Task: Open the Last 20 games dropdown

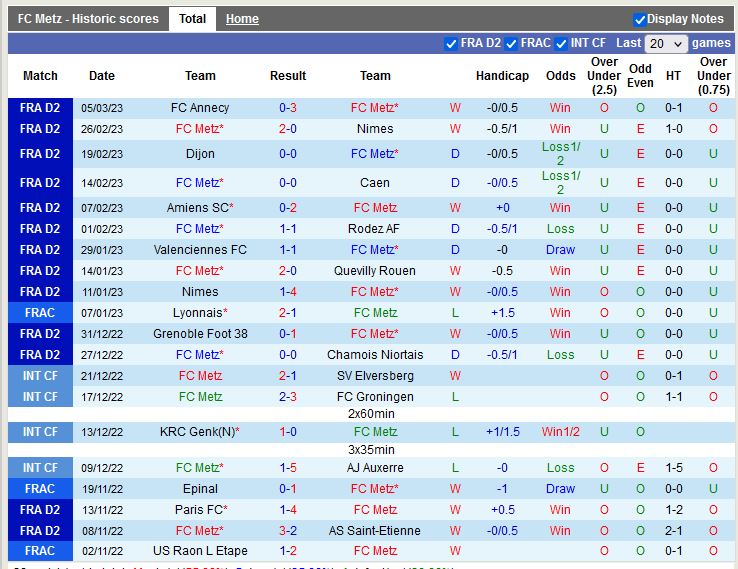Action: [x=666, y=44]
